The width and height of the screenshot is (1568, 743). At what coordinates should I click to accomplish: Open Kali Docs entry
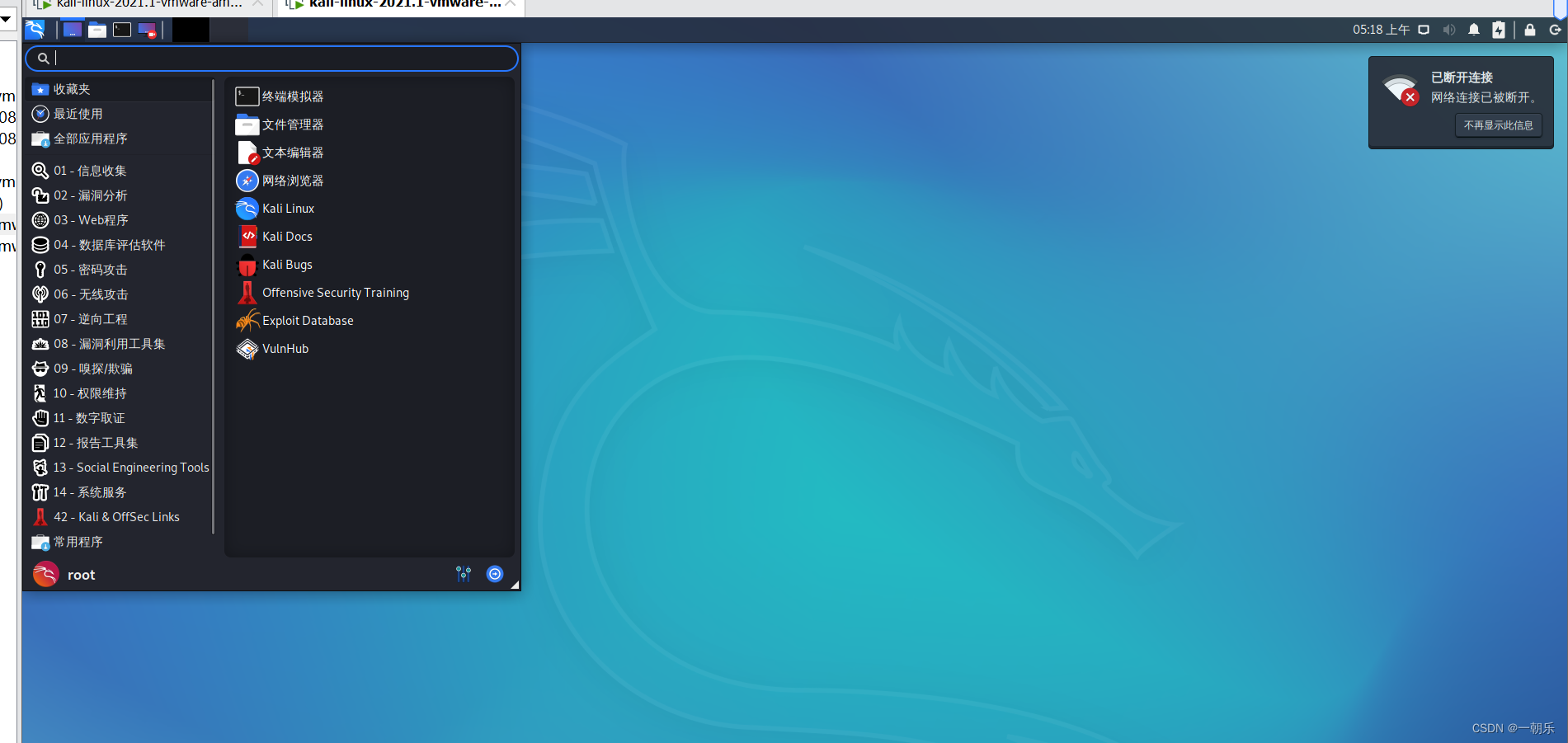coord(370,237)
